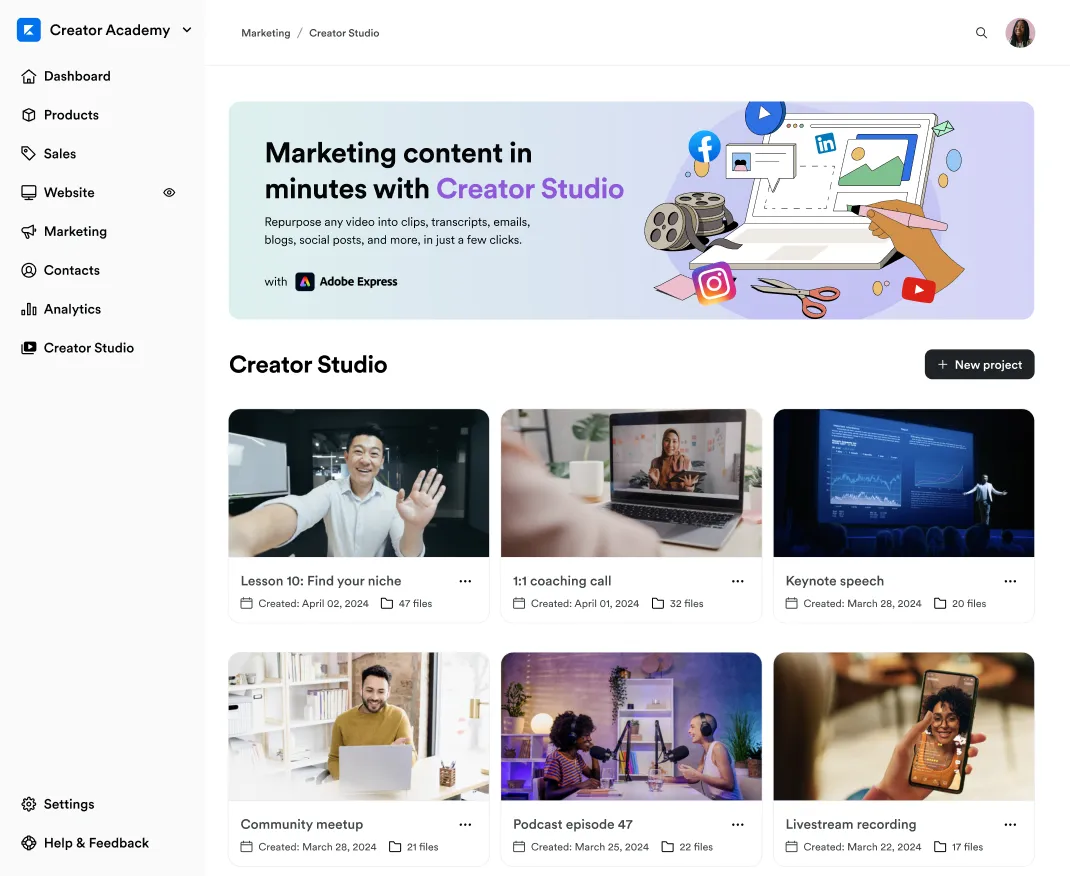Click the Creator Studio video icon
The image size is (1070, 876).
click(x=29, y=349)
